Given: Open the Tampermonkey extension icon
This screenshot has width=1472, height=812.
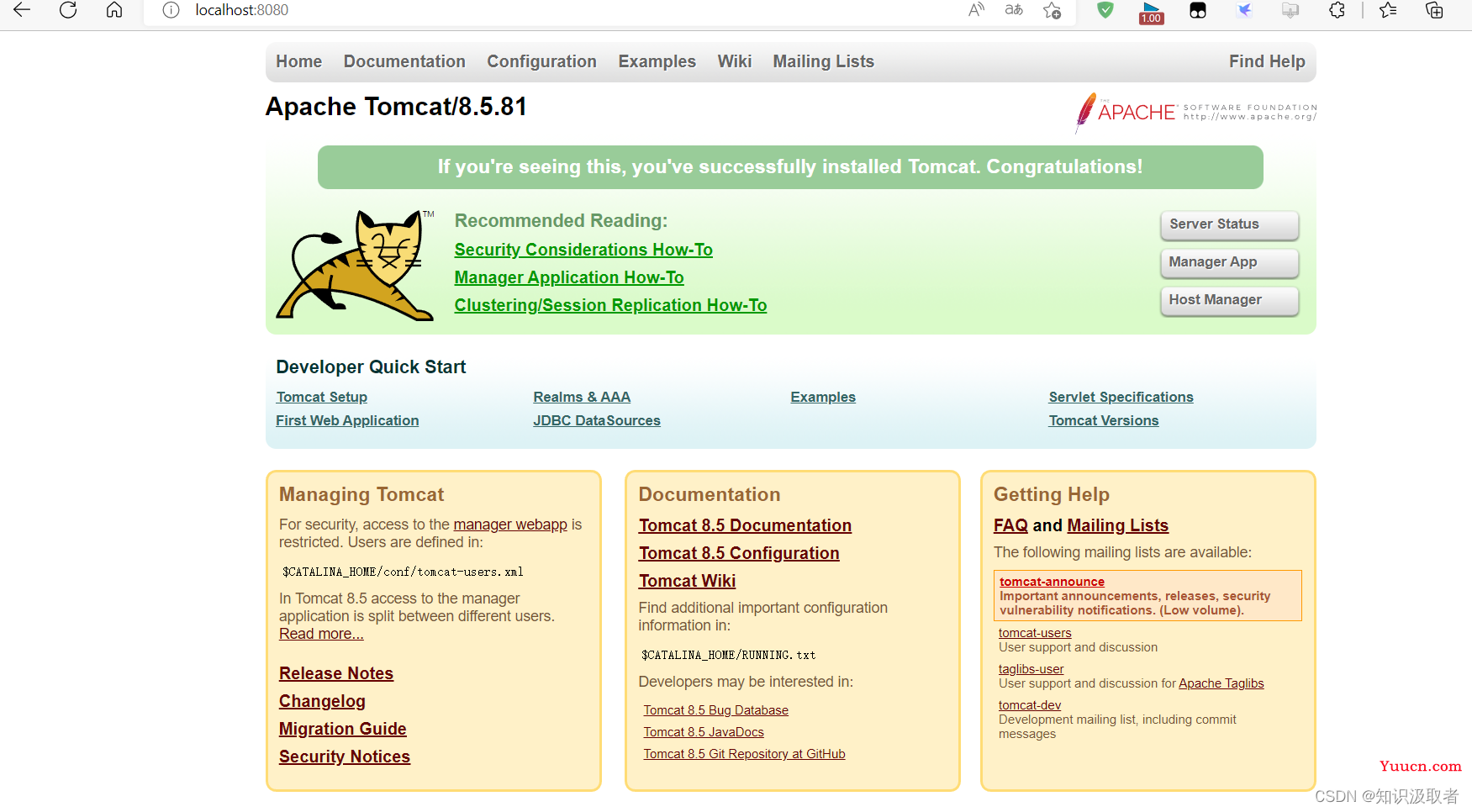Looking at the screenshot, I should pyautogui.click(x=1198, y=10).
